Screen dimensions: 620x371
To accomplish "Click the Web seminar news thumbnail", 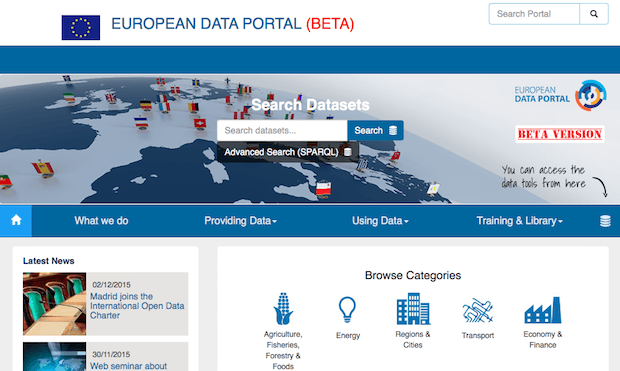I will [55, 356].
